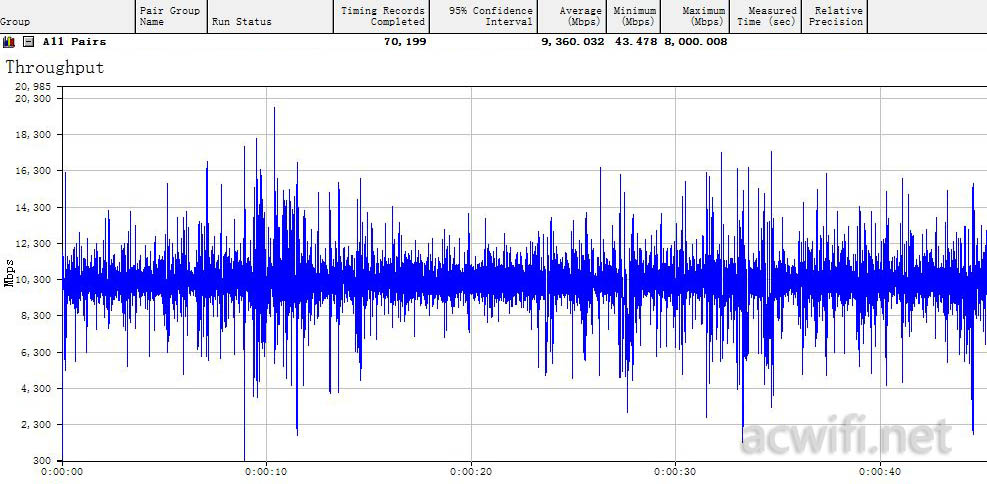The image size is (987, 484).
Task: Click the All Pairs group chart icon
Action: 9,42
